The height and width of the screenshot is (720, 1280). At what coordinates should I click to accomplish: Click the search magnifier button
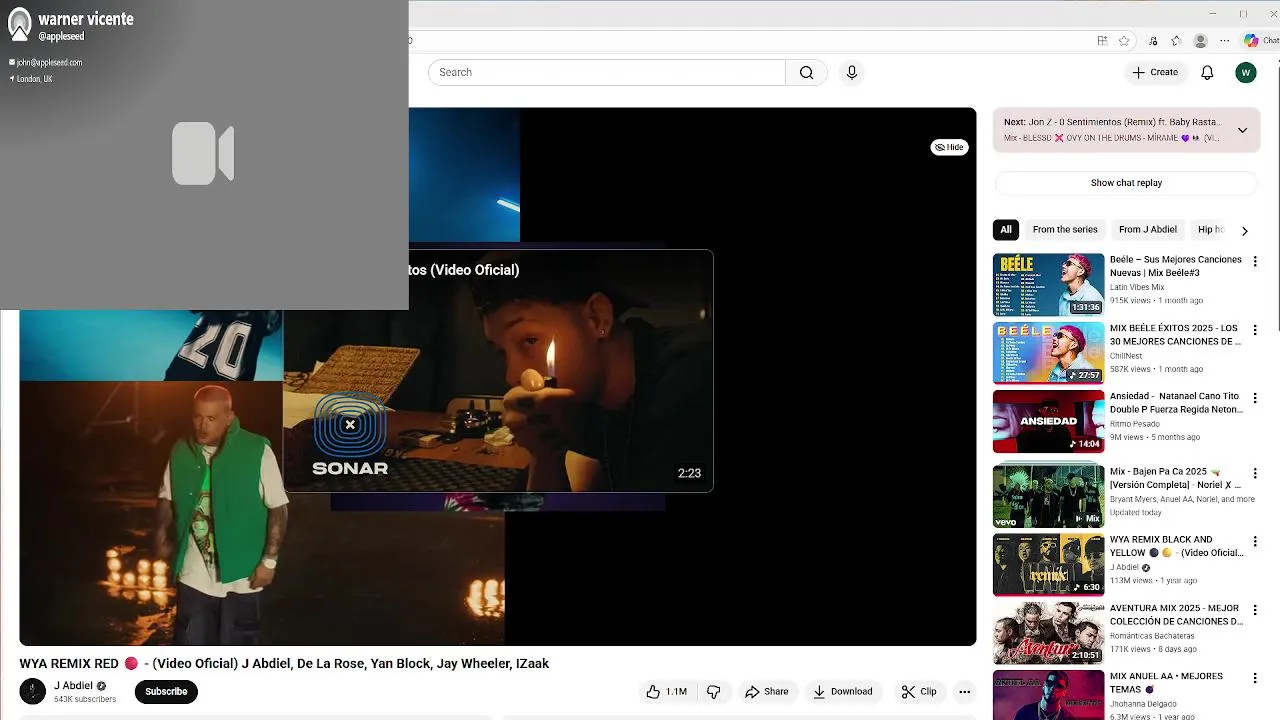click(806, 72)
